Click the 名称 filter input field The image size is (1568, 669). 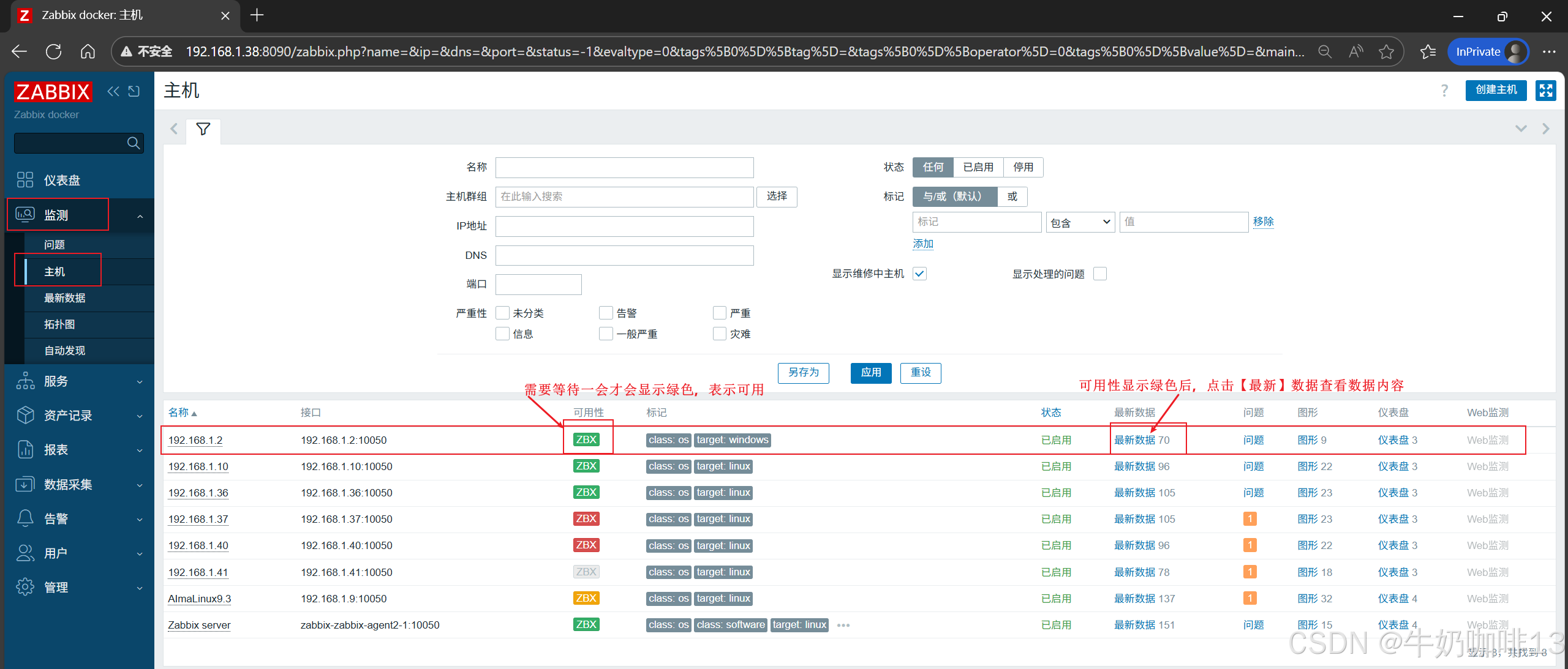(x=624, y=167)
